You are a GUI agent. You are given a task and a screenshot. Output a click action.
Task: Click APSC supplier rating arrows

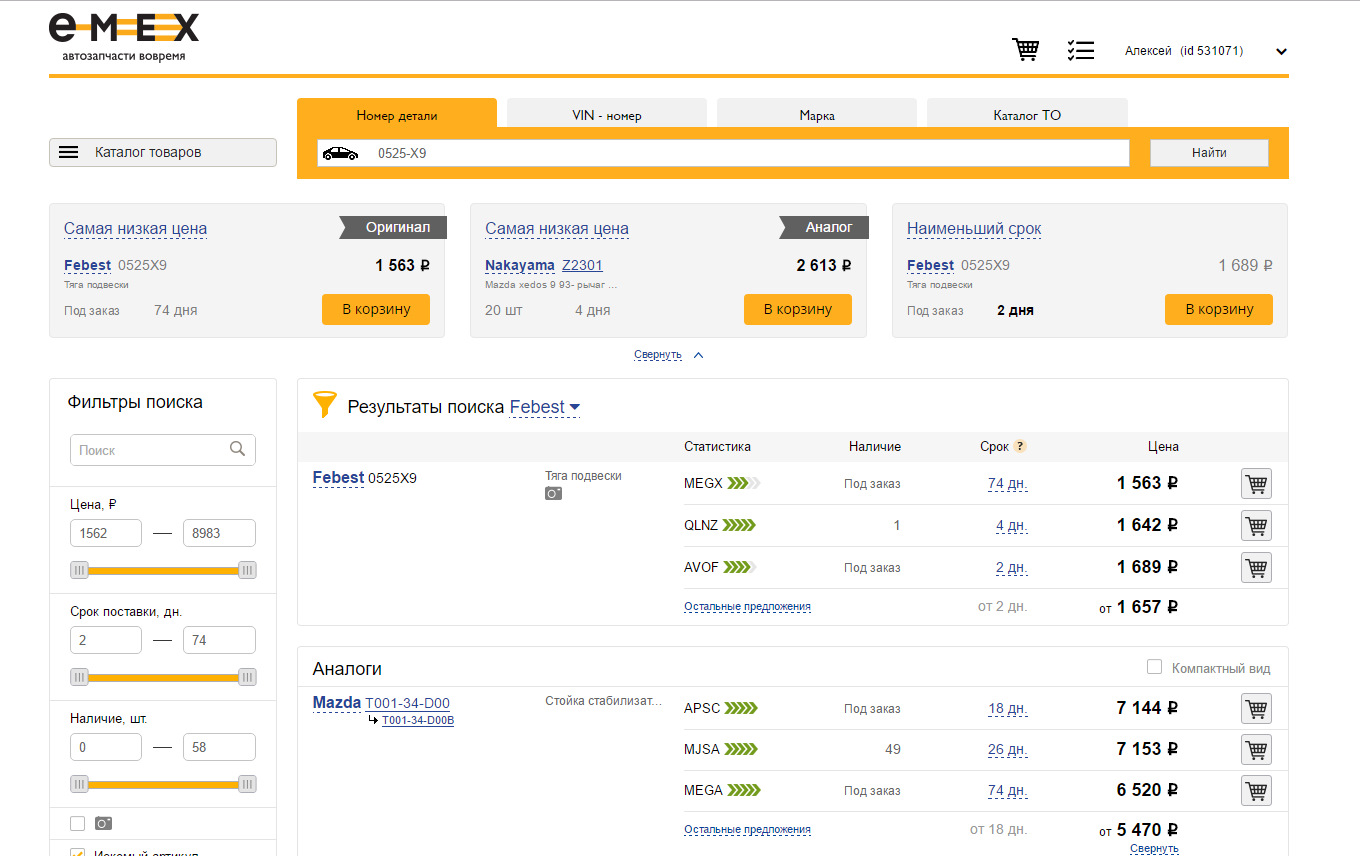pos(741,708)
